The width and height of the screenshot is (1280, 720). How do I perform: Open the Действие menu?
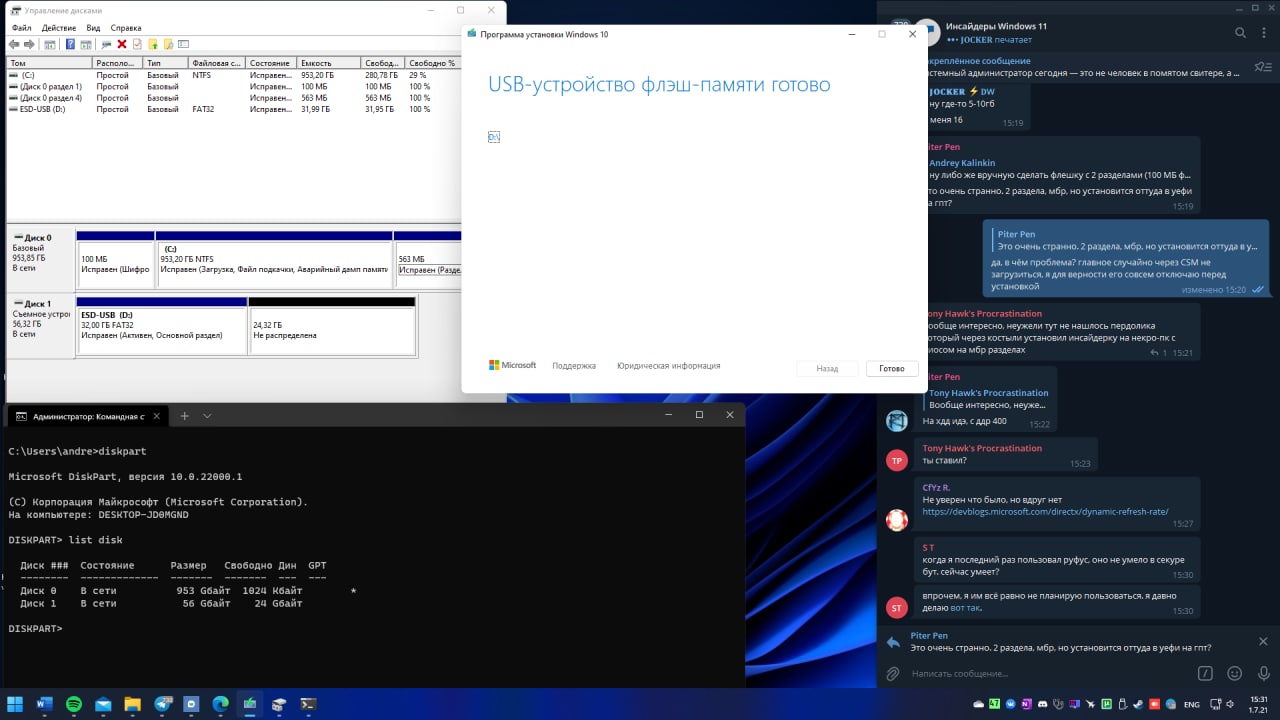(x=59, y=28)
